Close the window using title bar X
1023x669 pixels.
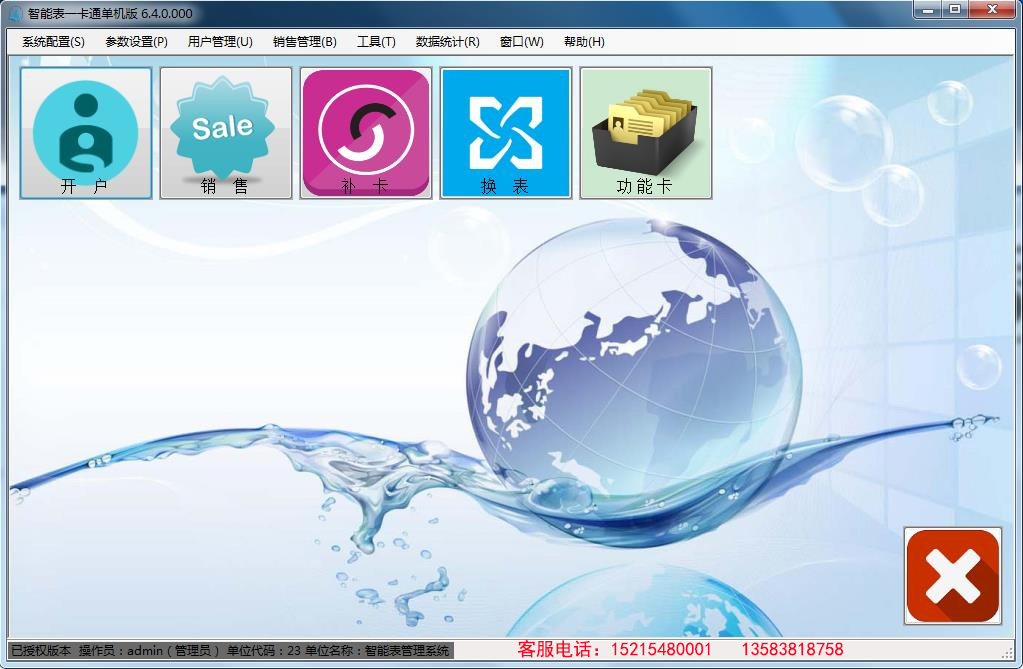pos(992,9)
